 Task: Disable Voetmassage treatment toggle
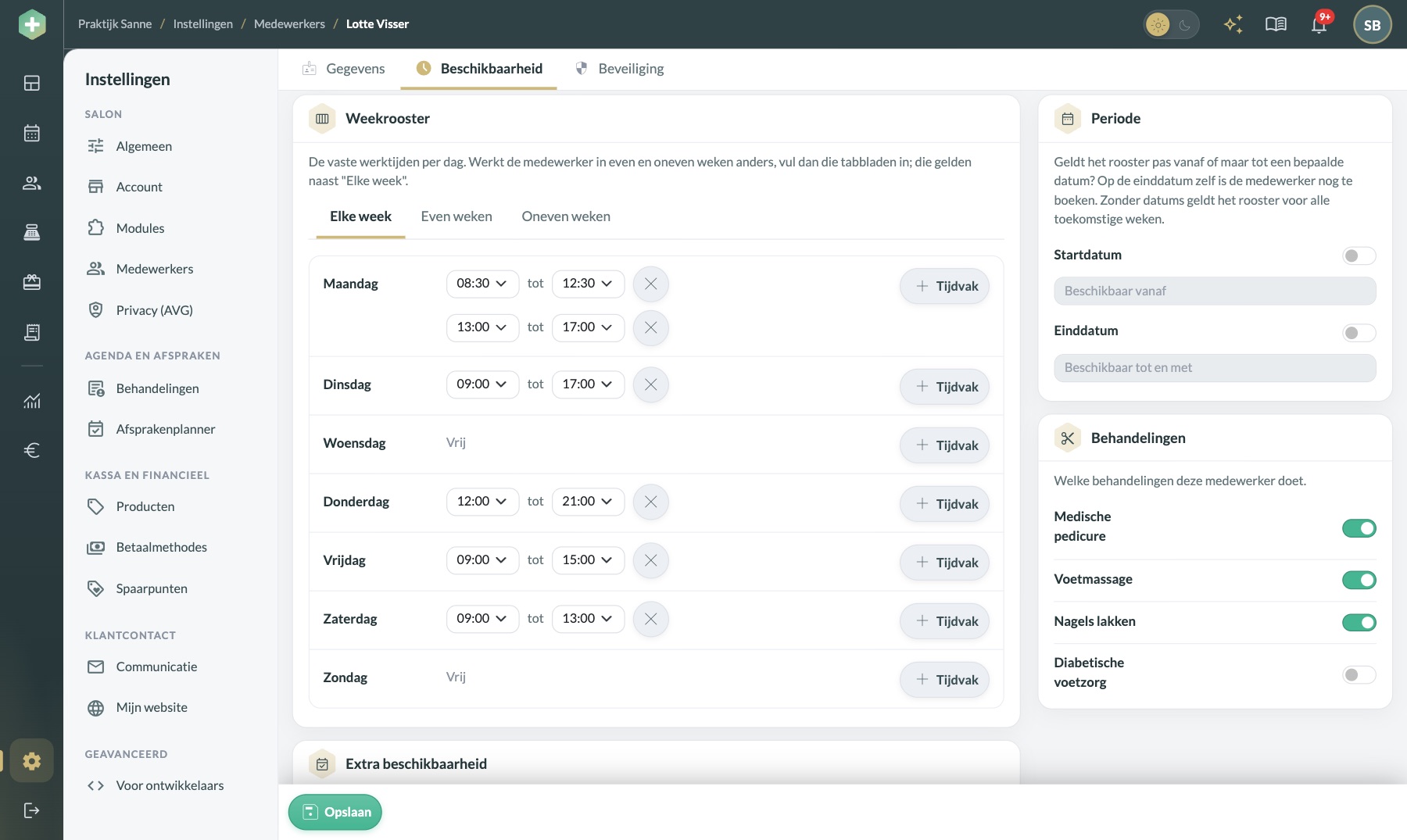click(x=1359, y=580)
